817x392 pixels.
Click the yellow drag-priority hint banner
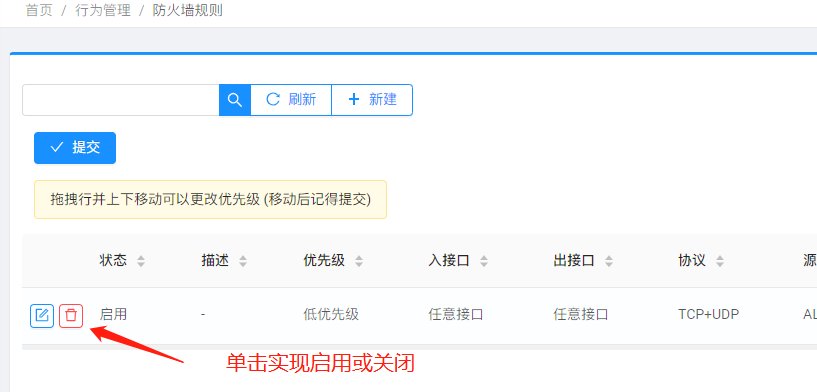point(211,199)
